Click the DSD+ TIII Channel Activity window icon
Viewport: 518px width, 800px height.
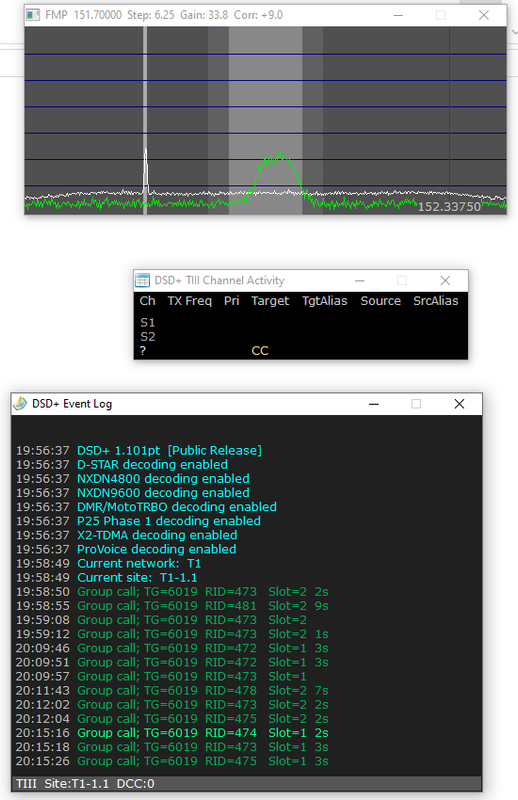[142, 280]
